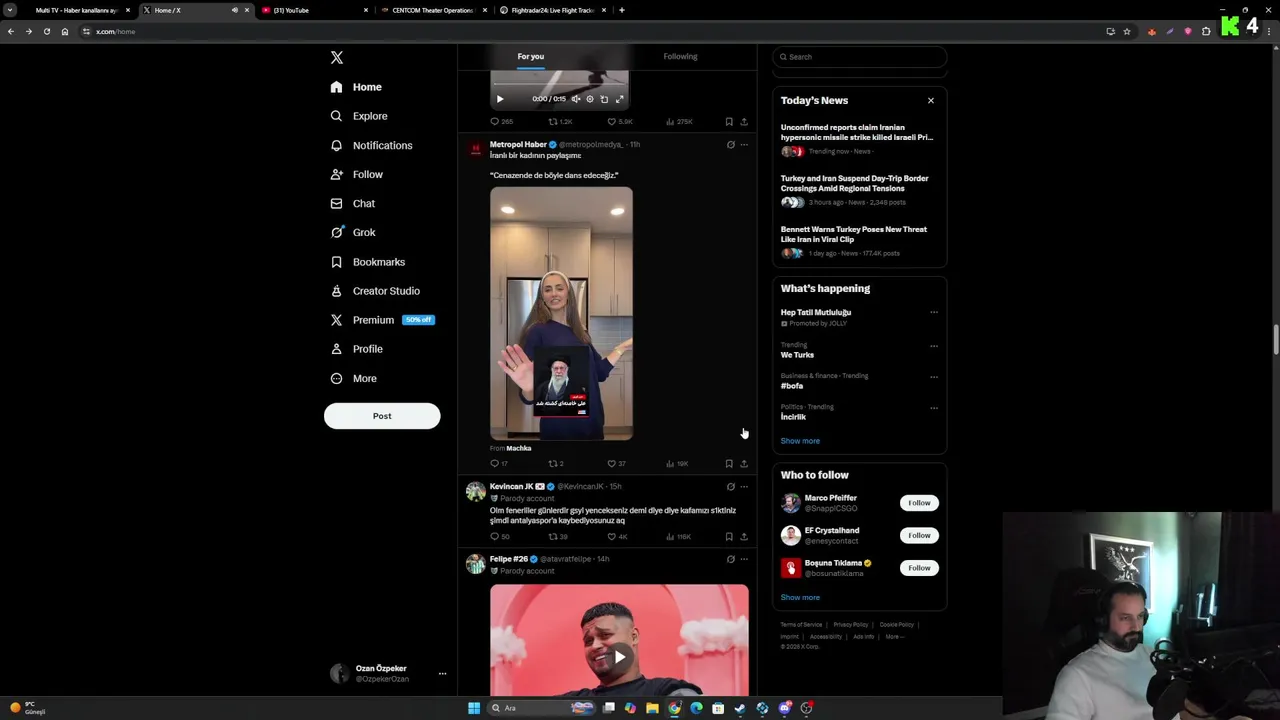
Task: Bookmark this page with the star icon
Action: coord(1127,31)
